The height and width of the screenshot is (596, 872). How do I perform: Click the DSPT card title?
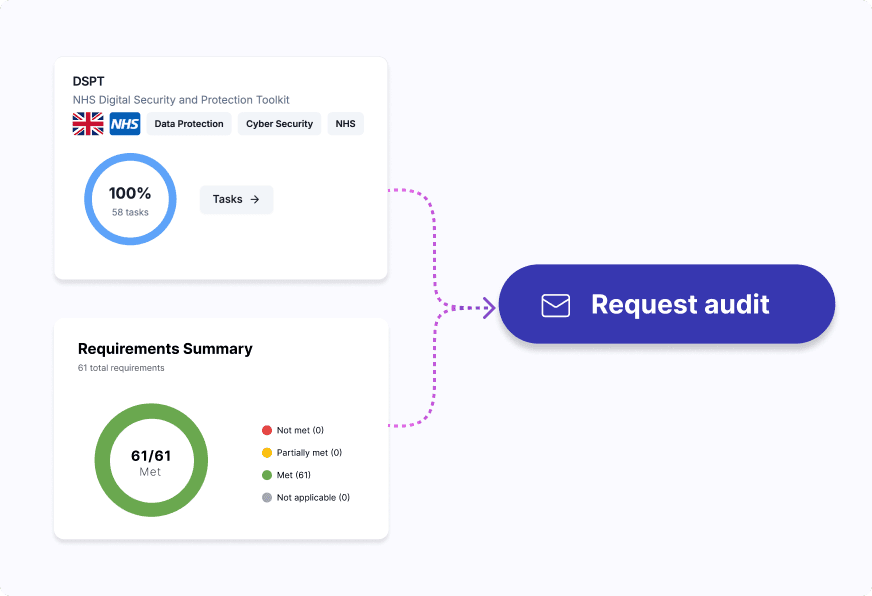point(88,81)
